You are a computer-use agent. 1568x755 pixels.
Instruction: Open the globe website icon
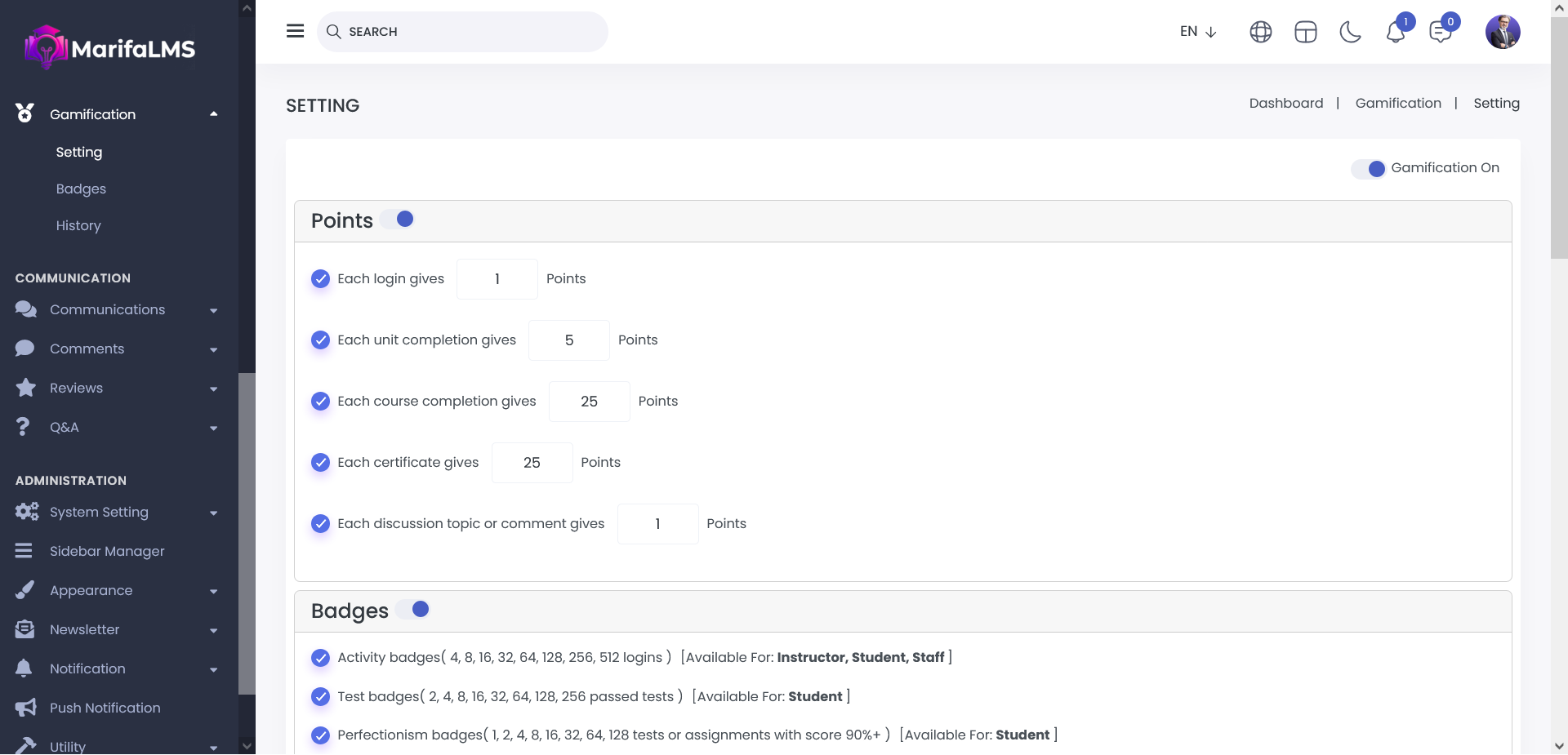click(1260, 32)
